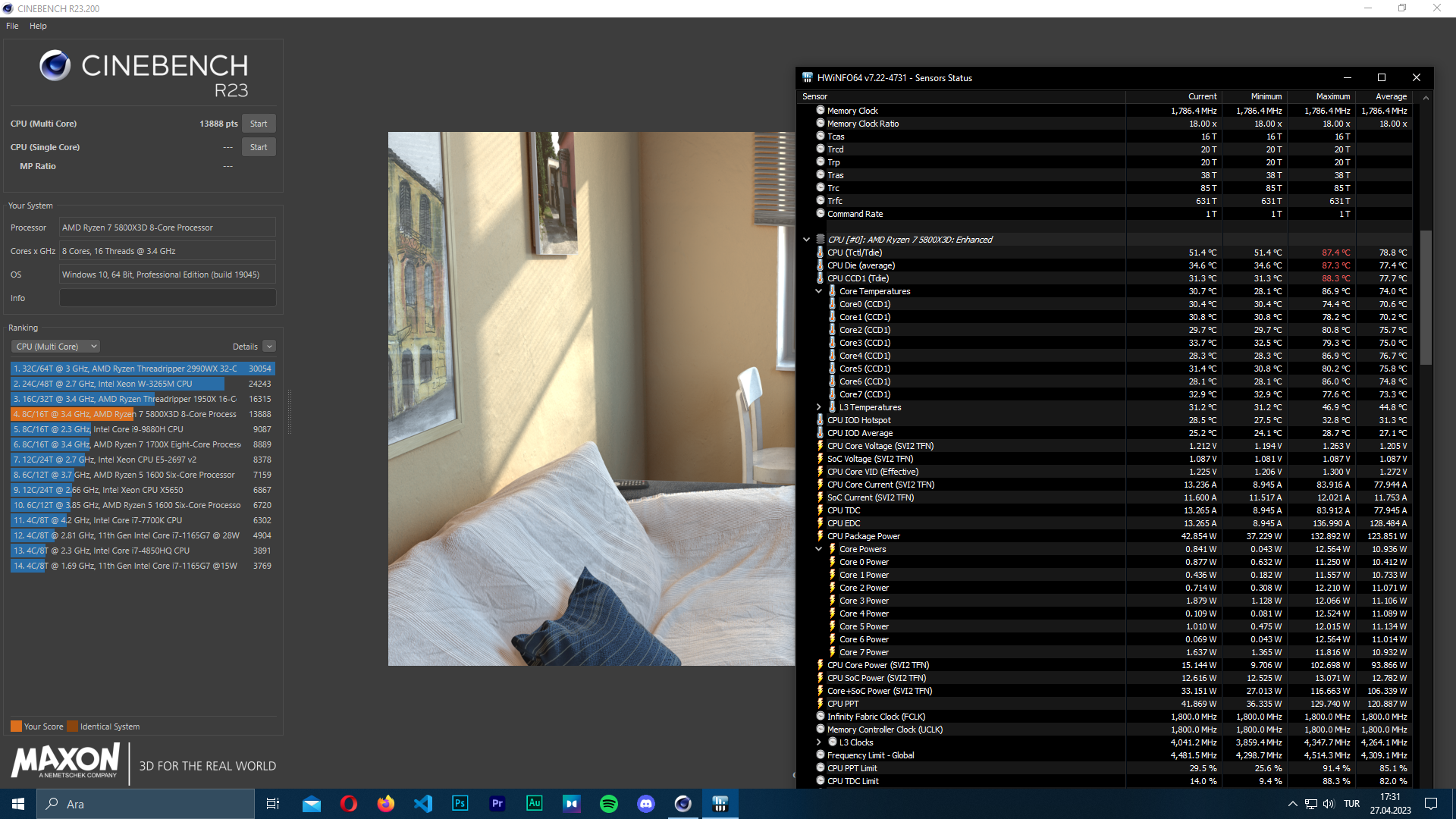Screen dimensions: 1456x819
Task: Collapse the Core Powers sensor group
Action: tap(818, 549)
